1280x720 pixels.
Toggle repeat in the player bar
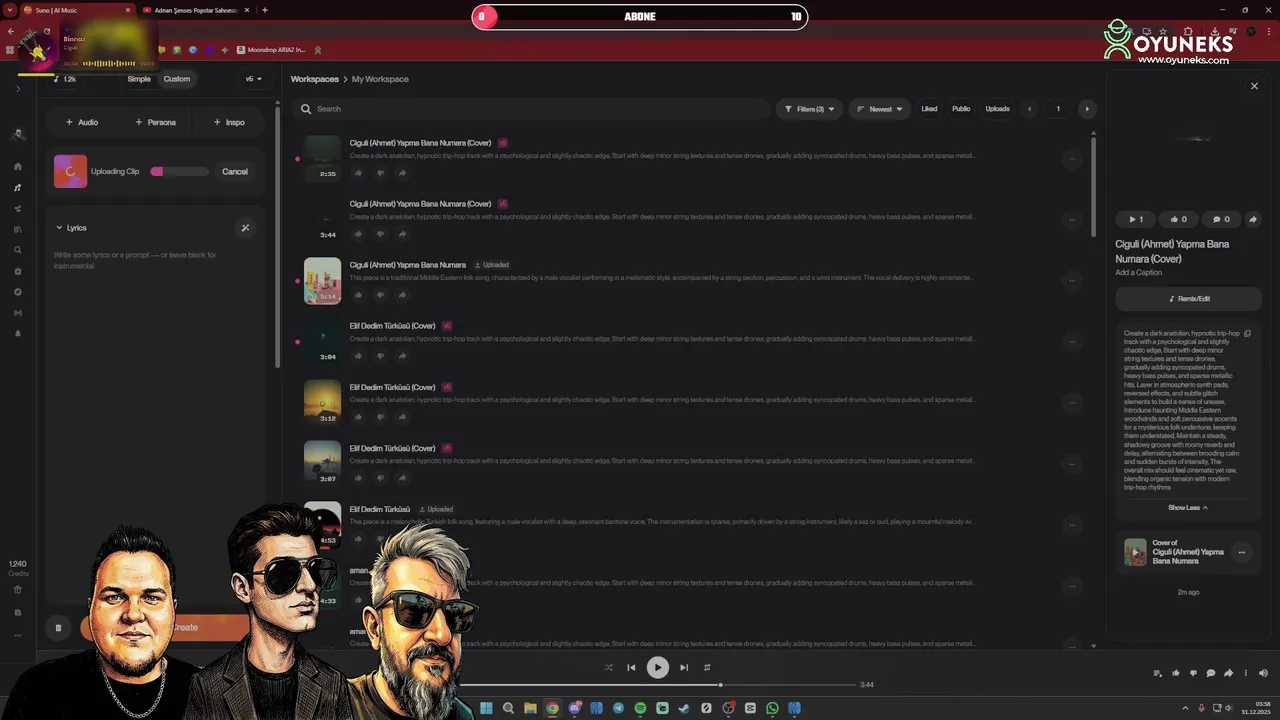[707, 668]
